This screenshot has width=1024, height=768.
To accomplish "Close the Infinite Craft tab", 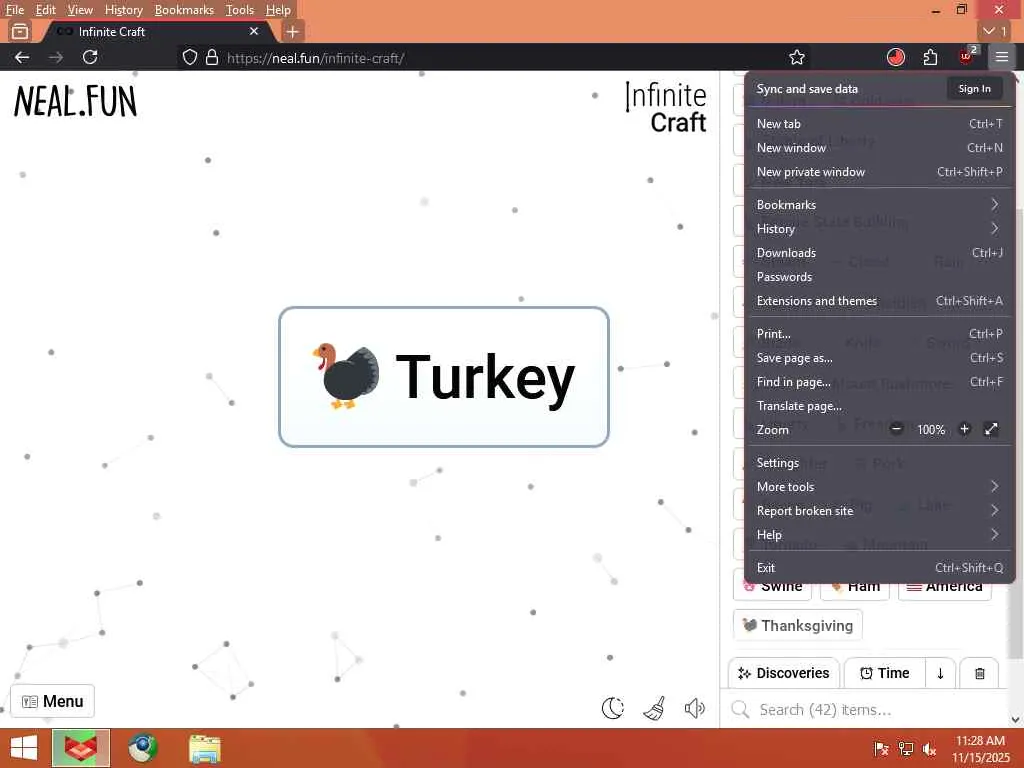I will point(254,31).
